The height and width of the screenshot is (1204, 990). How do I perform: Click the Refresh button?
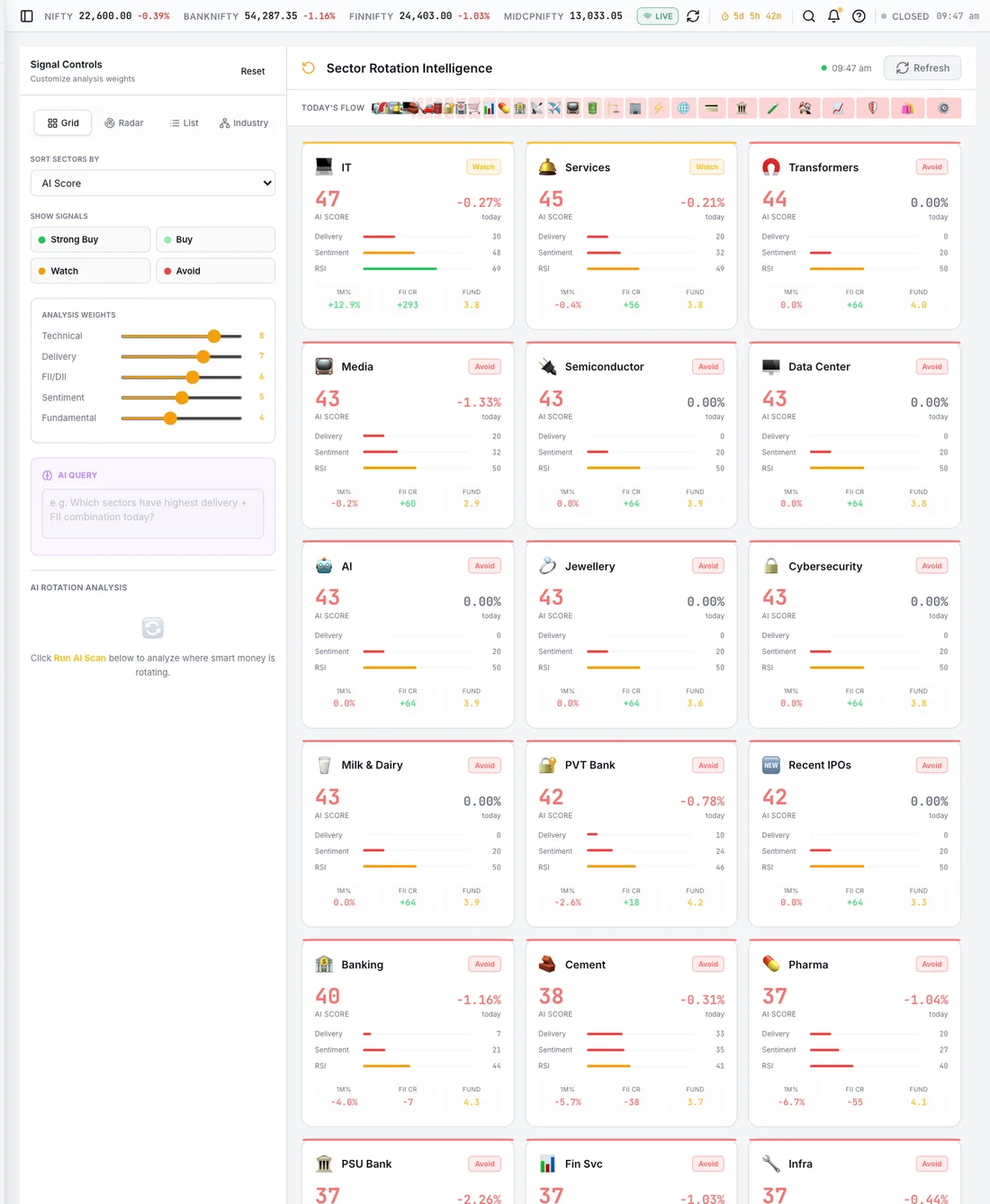(922, 68)
